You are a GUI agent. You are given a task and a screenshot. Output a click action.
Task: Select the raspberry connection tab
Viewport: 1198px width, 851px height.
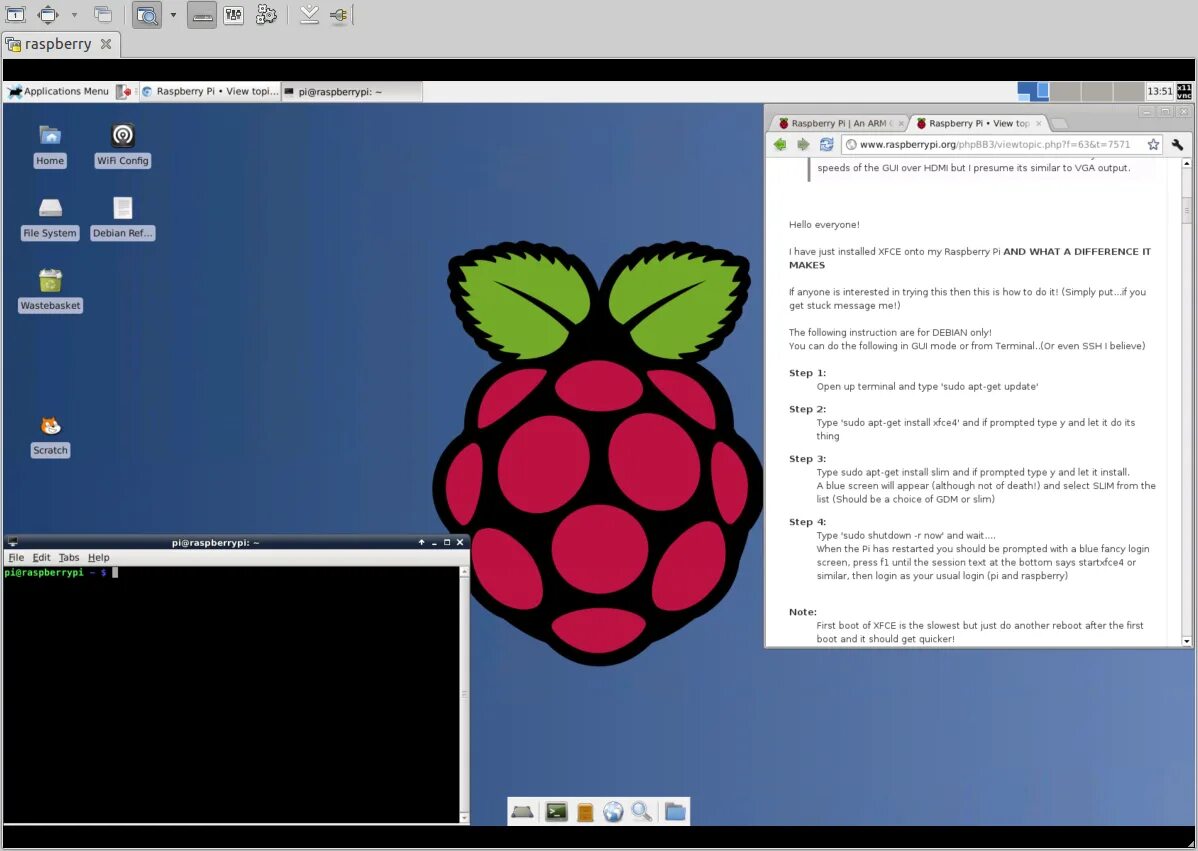(x=58, y=44)
